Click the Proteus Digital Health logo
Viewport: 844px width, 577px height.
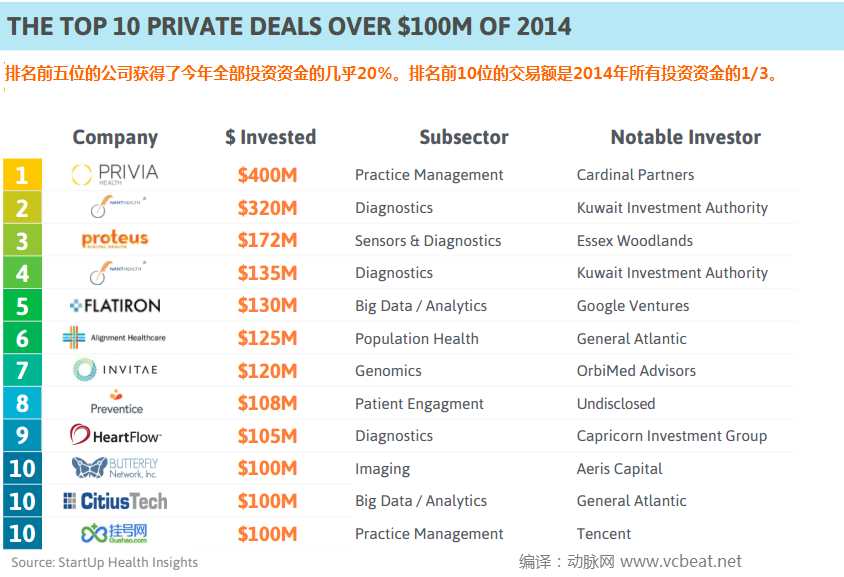pyautogui.click(x=115, y=240)
